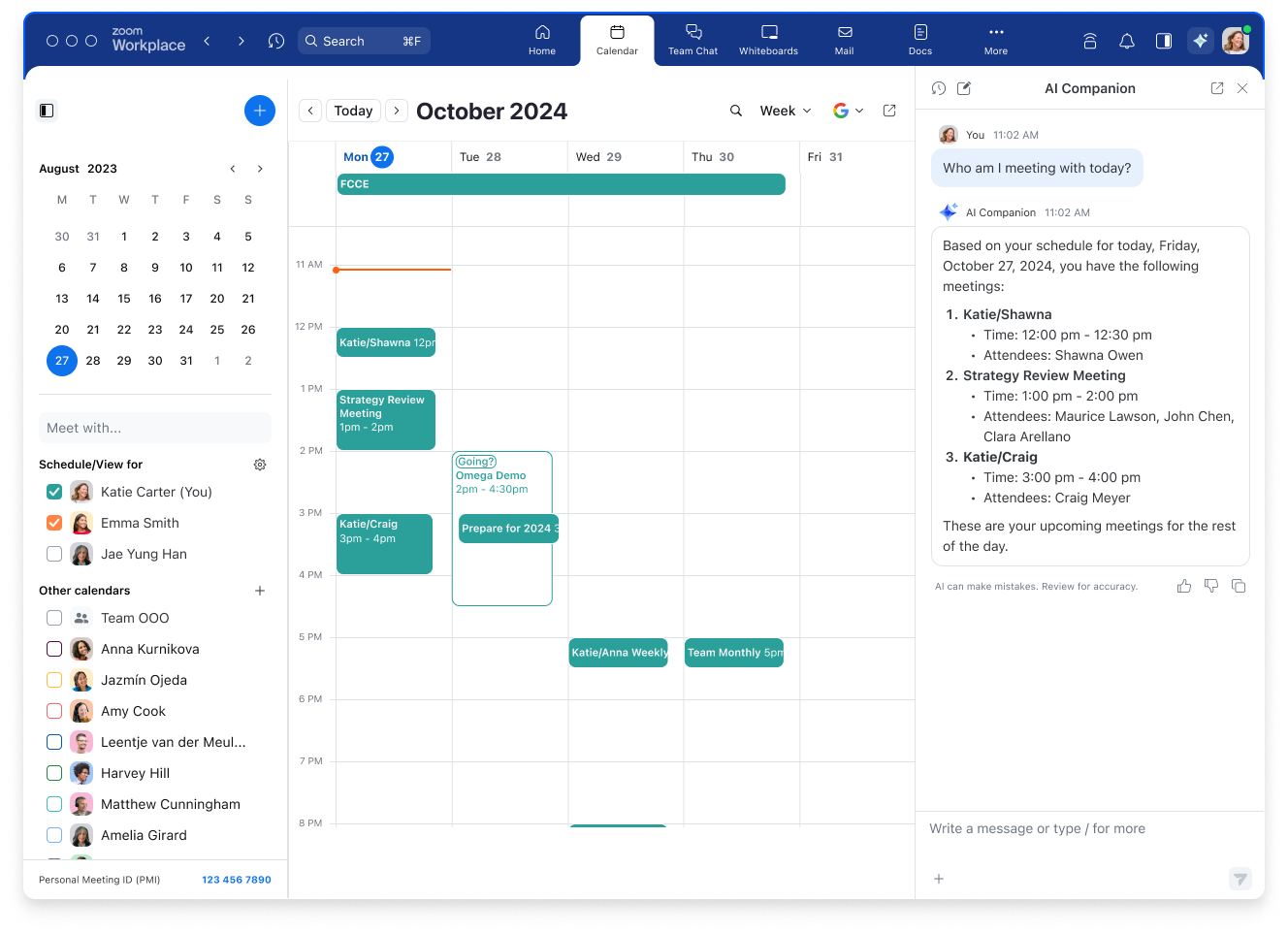Click the calendar search magnifier icon
This screenshot has height=934, width=1288.
[x=736, y=111]
